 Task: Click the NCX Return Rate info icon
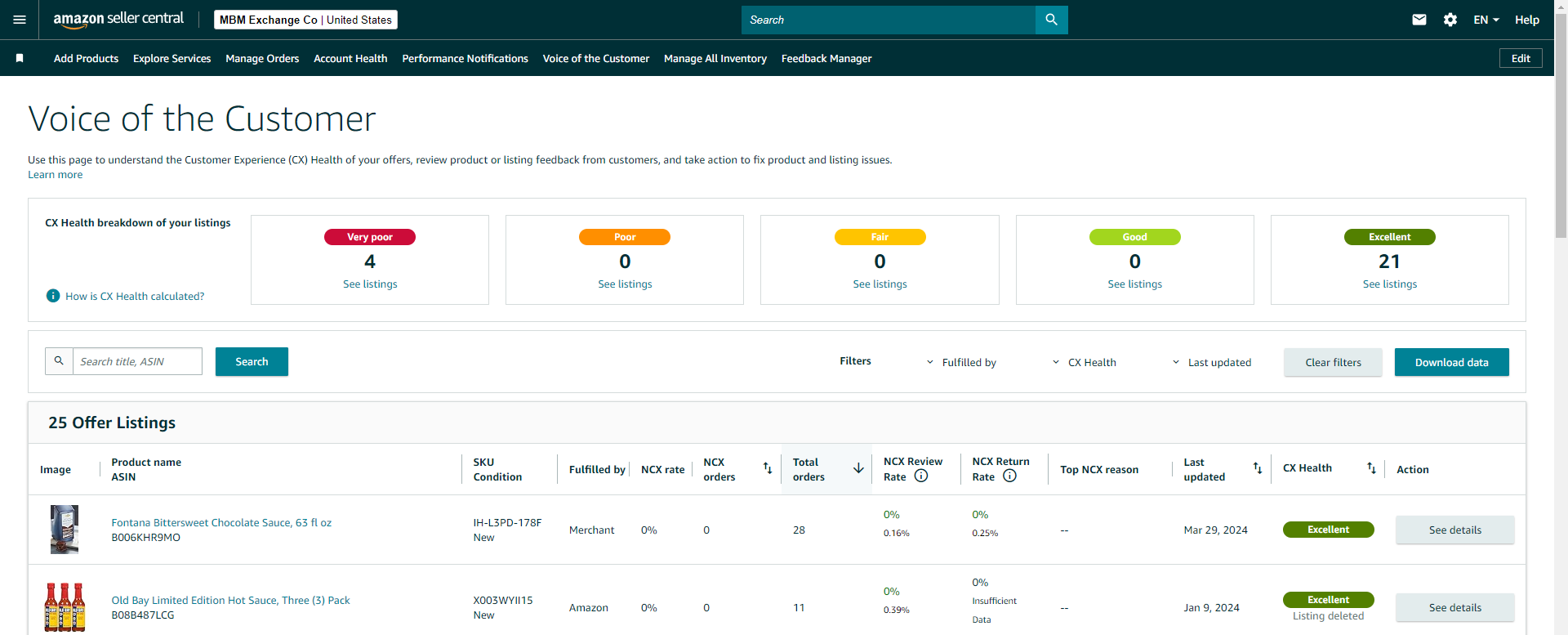pyautogui.click(x=1010, y=476)
